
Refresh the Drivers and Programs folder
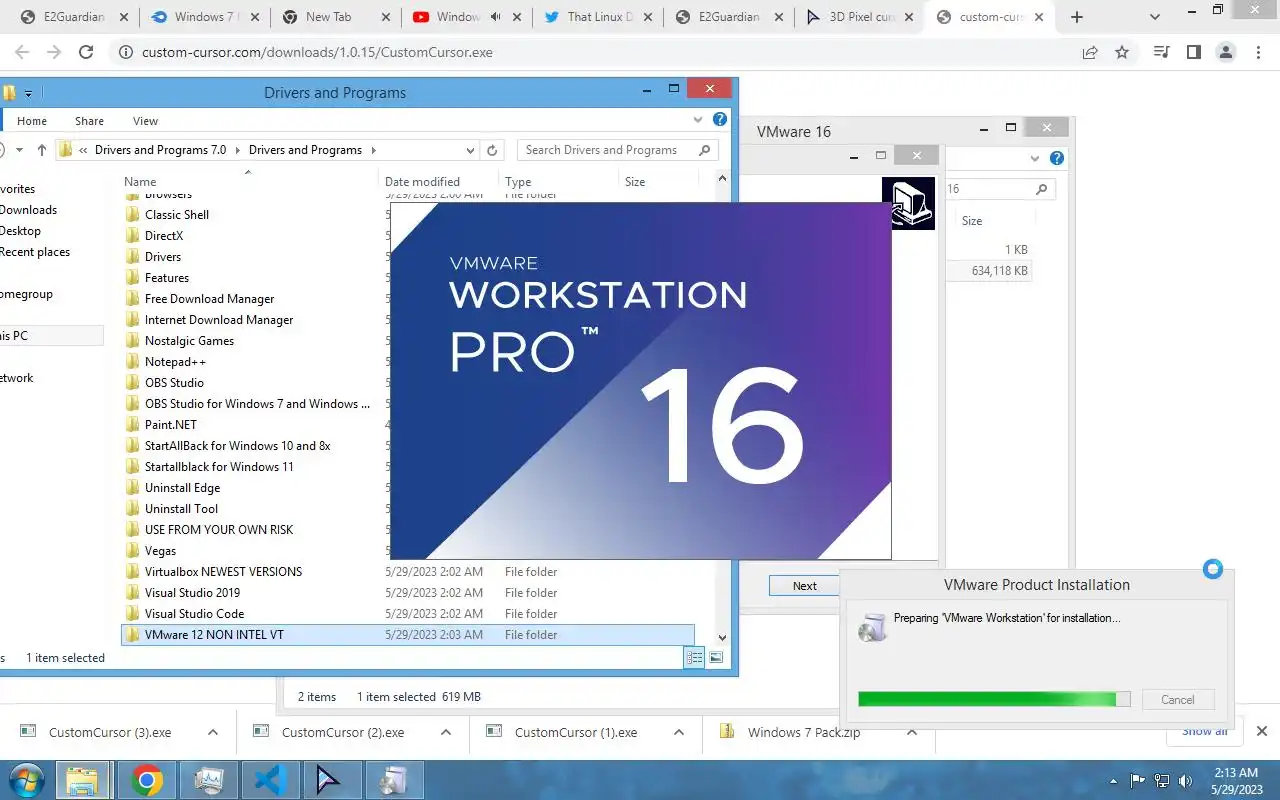coord(492,150)
